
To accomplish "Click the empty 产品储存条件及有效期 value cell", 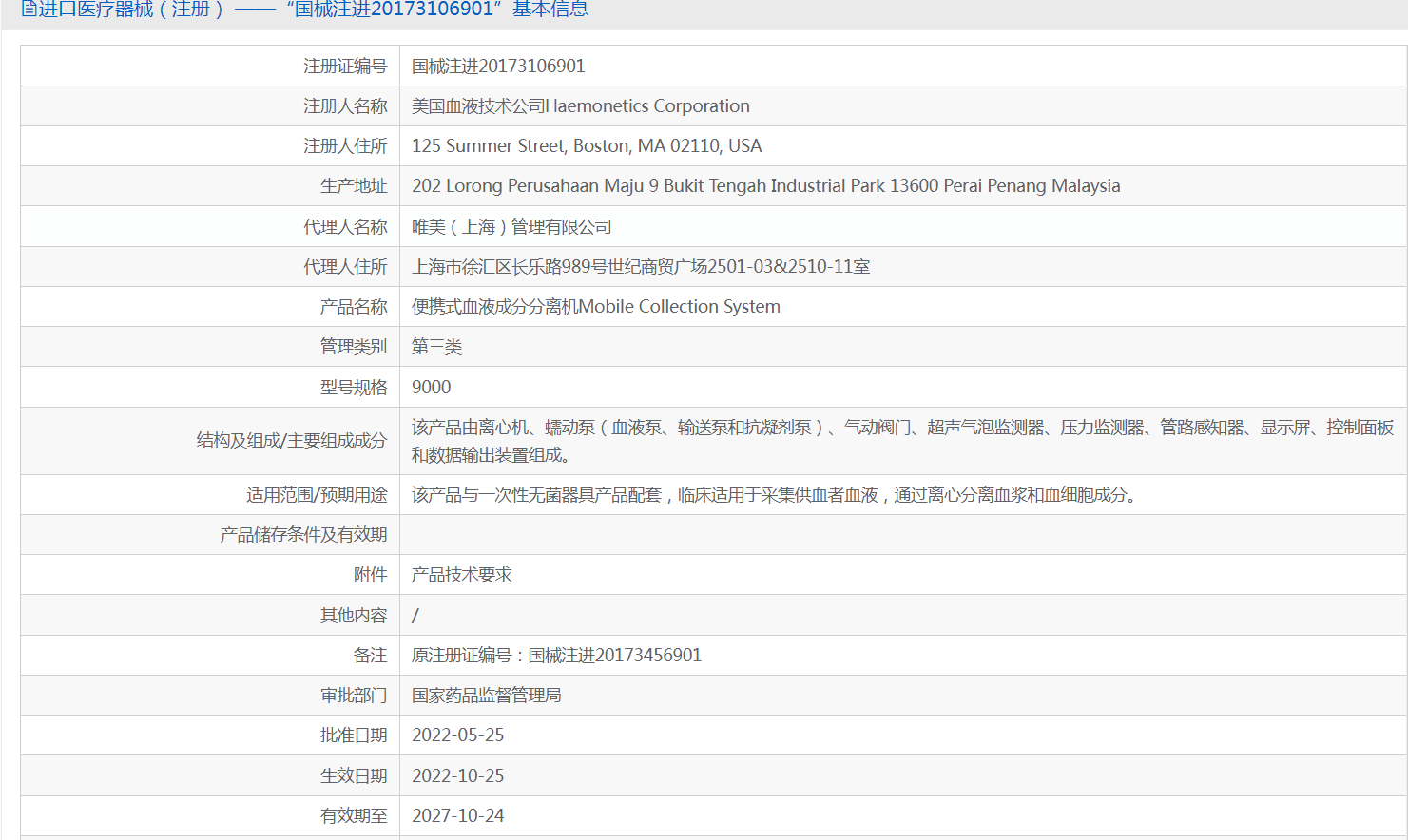I will [x=901, y=535].
